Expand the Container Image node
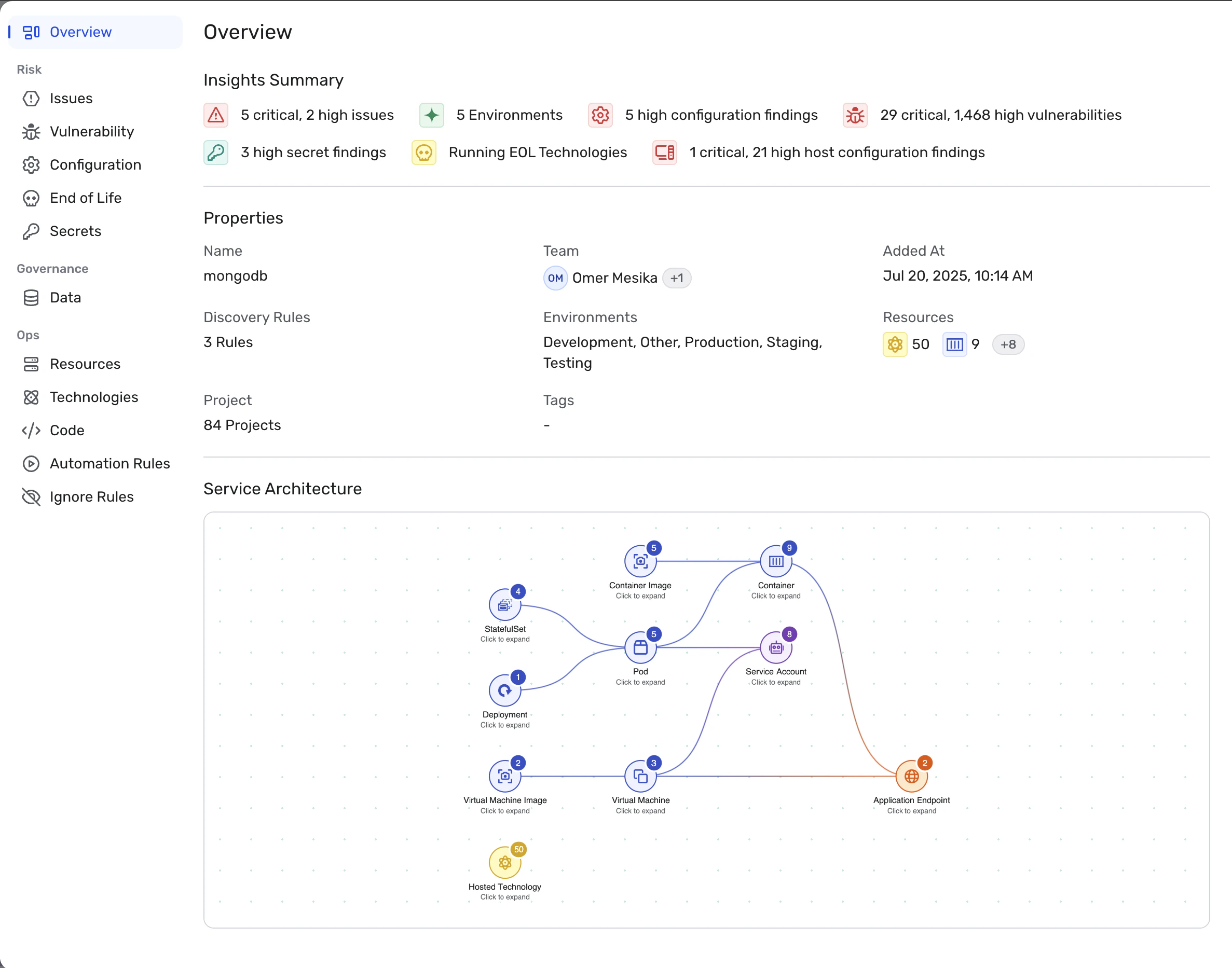Image resolution: width=1232 pixels, height=968 pixels. click(640, 561)
